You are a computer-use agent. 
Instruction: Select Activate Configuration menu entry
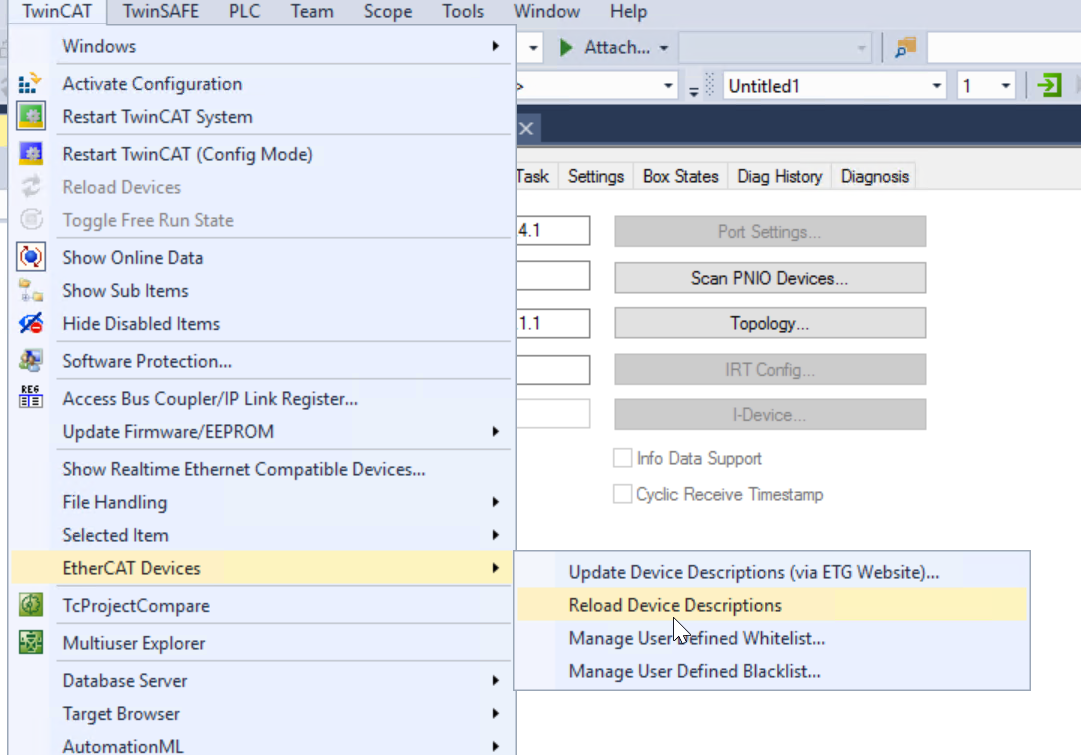coord(262,83)
